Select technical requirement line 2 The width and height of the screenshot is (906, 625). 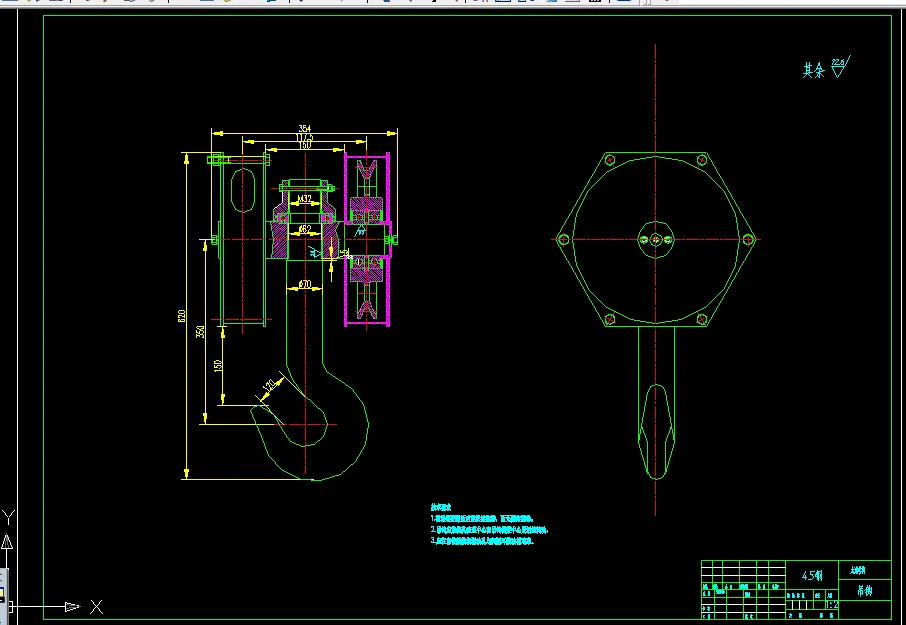point(489,530)
